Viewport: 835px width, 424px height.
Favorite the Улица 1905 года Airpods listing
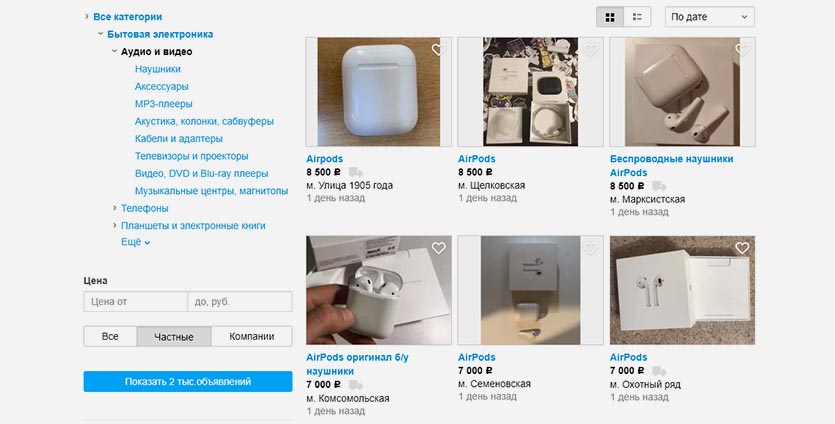438,50
